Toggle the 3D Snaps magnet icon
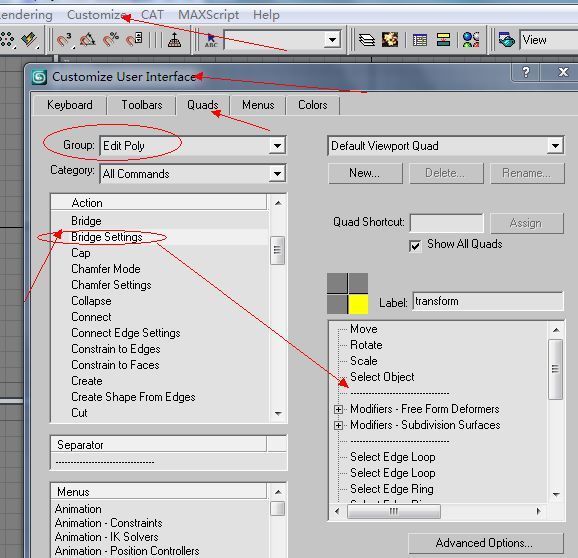578x558 pixels. (65, 39)
